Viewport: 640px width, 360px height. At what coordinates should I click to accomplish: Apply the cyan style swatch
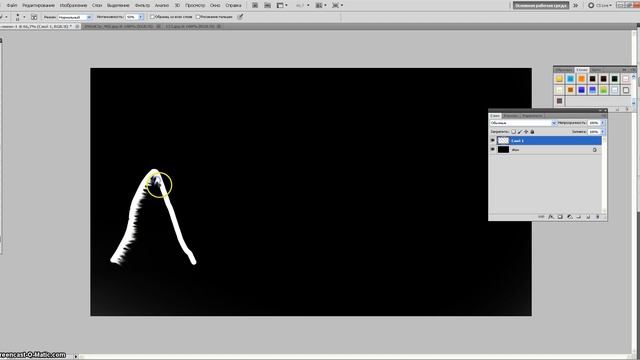pos(570,79)
